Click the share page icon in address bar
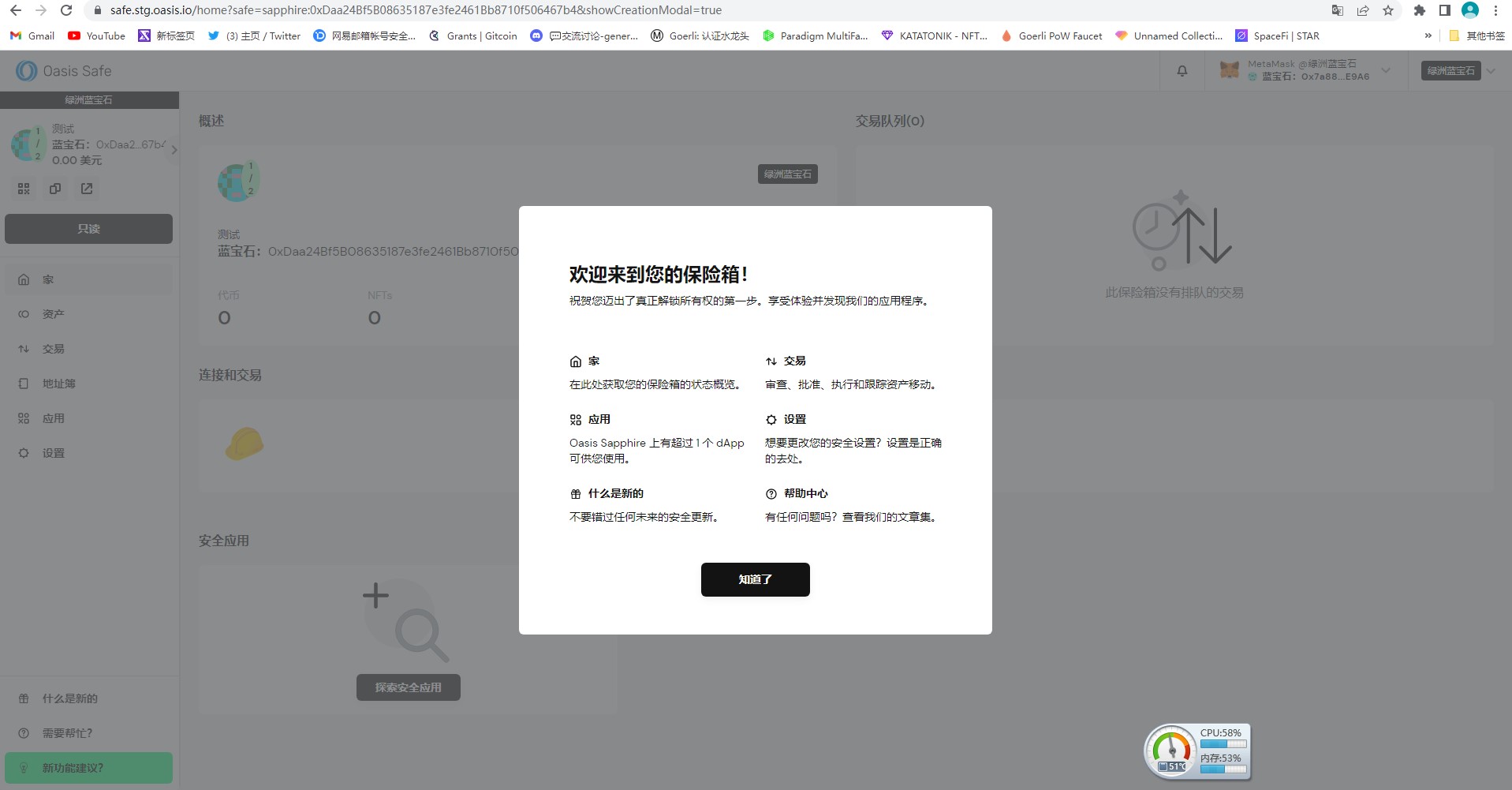The width and height of the screenshot is (1512, 790). (1362, 10)
